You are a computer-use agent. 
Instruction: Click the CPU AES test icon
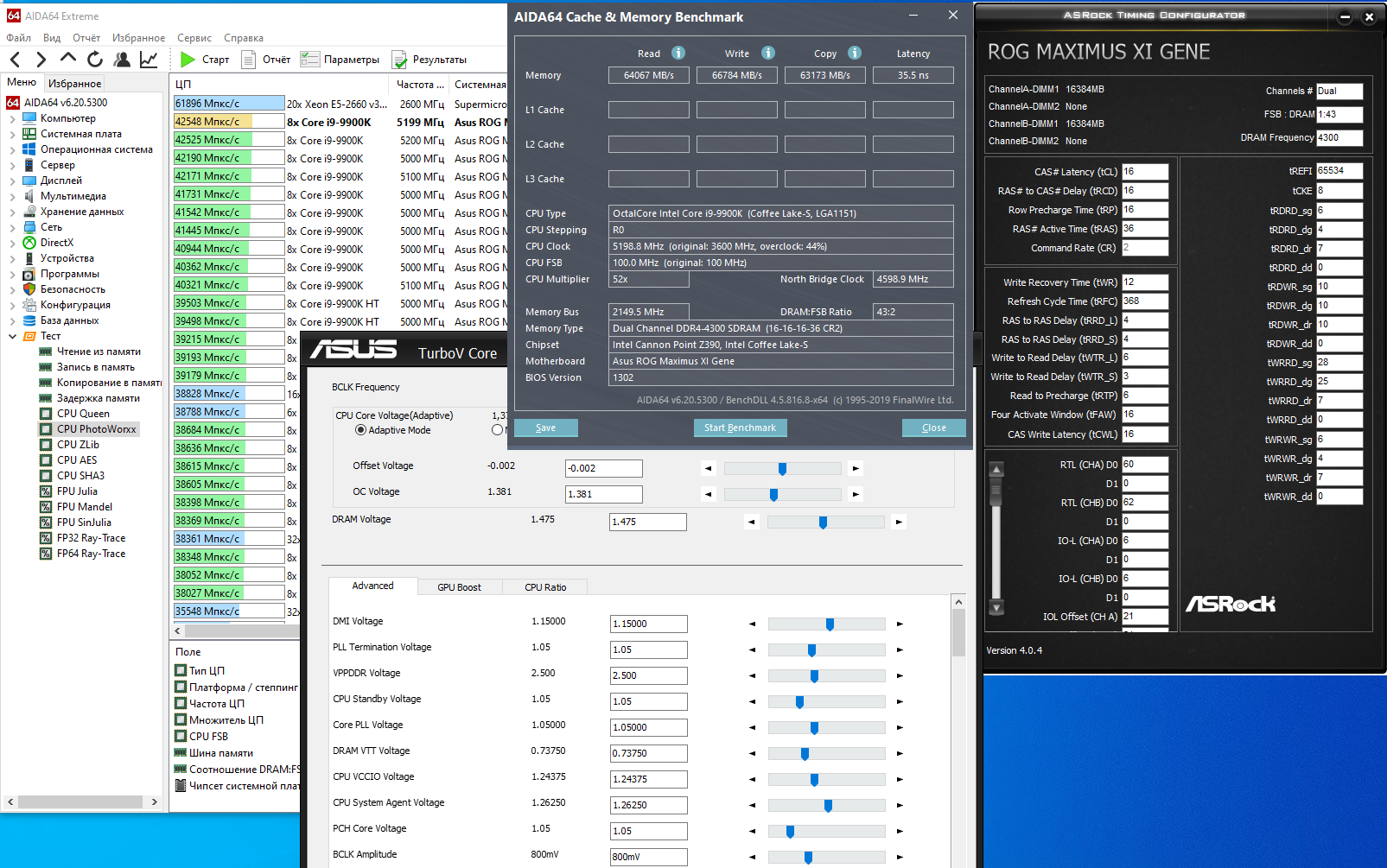click(46, 460)
